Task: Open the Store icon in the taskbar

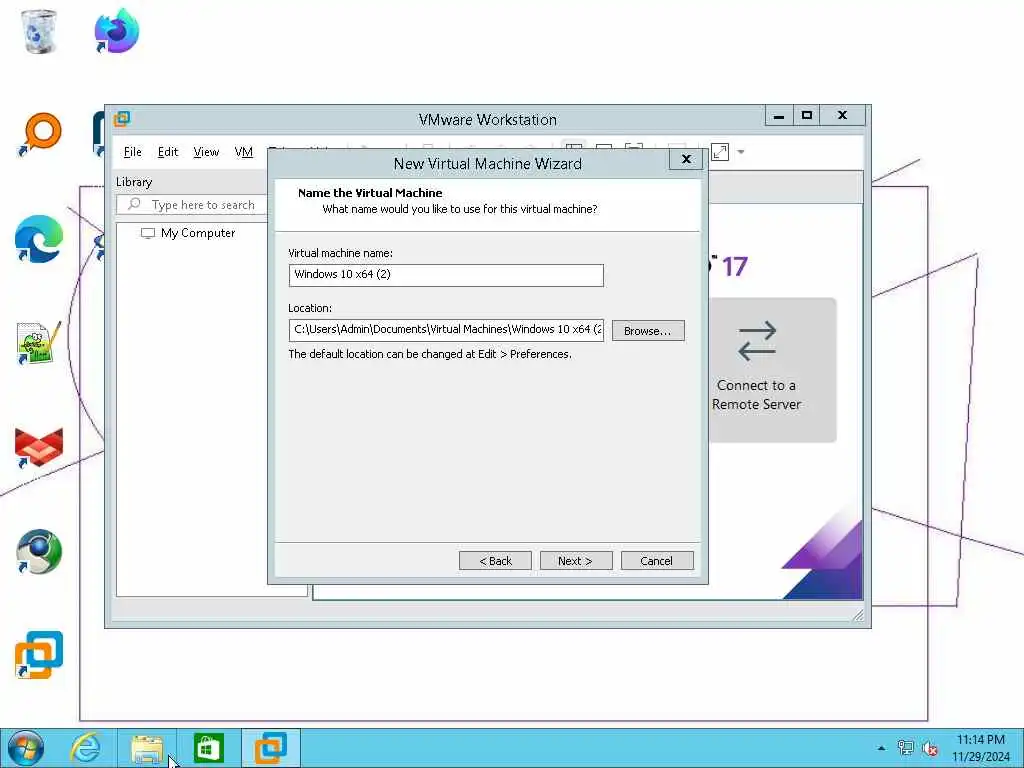Action: 208,748
